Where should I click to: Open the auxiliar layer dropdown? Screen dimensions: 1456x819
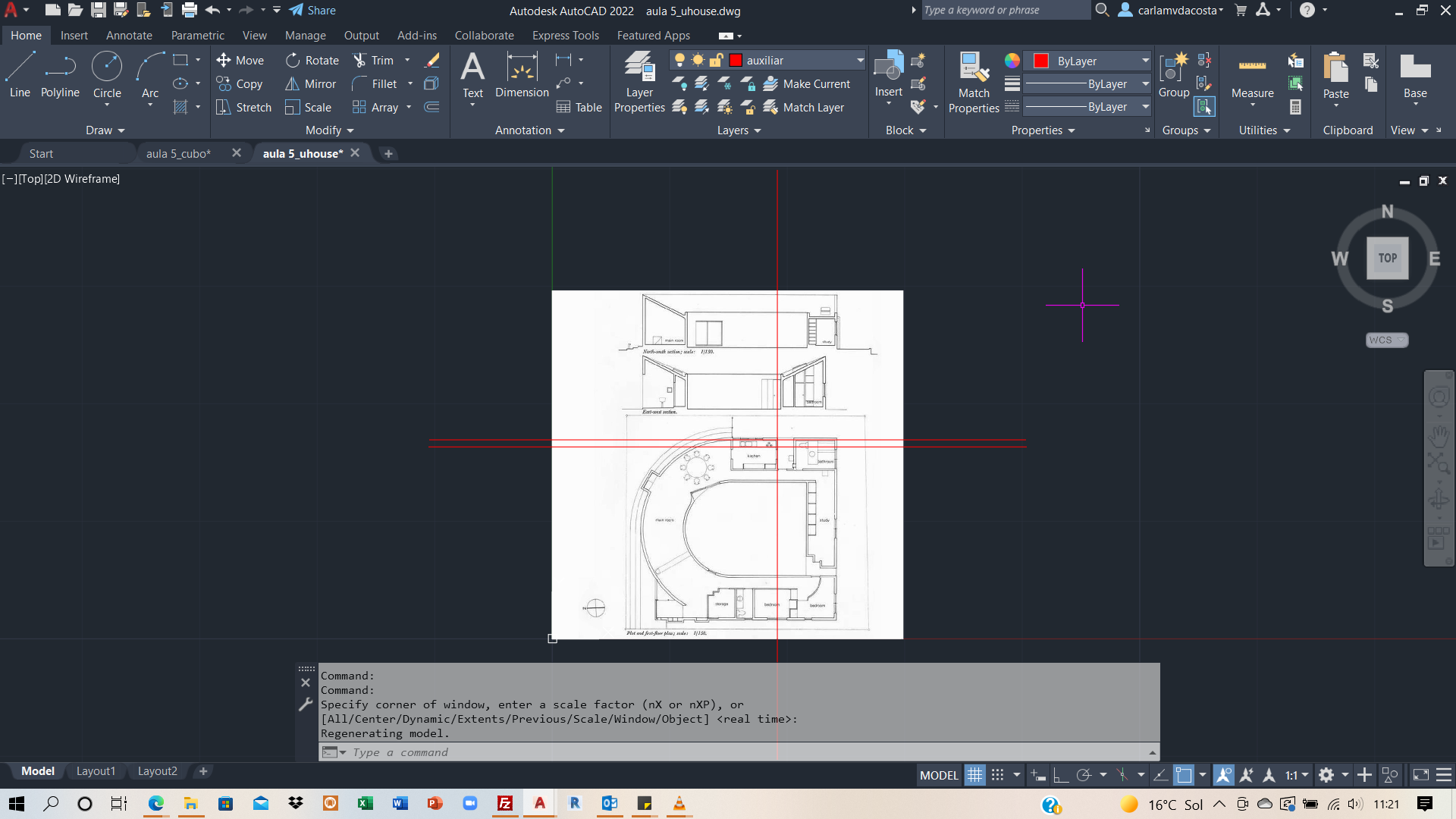(x=860, y=60)
